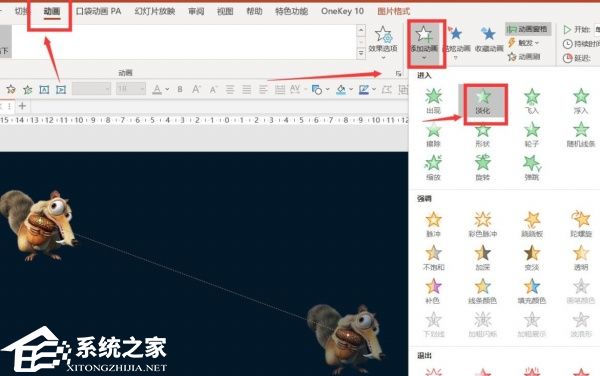The height and width of the screenshot is (376, 600).
Task: Open the shape fill color dropdown arrow
Action: click(351, 90)
